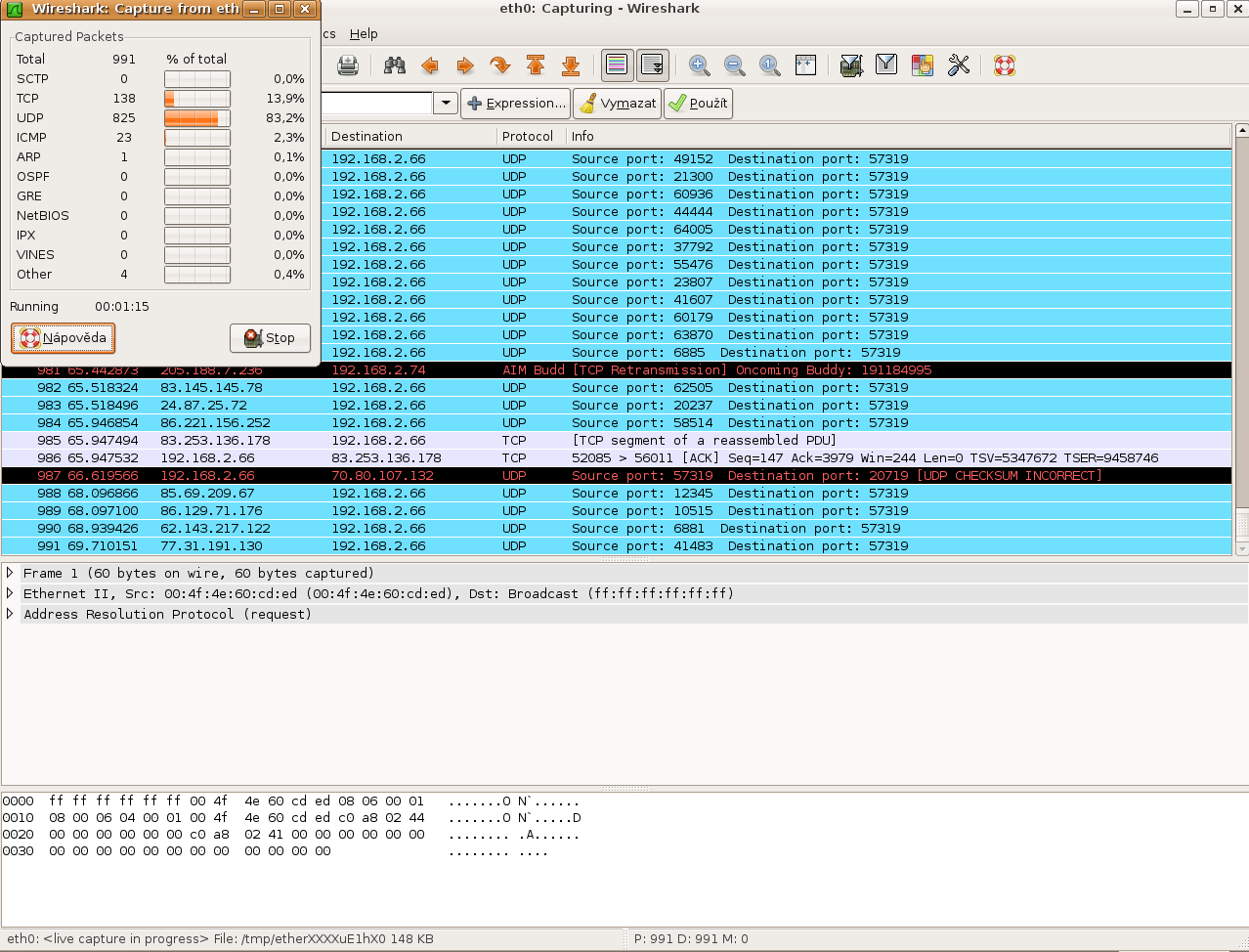
Task: Open Capture Filters dialog icon
Action: click(851, 65)
